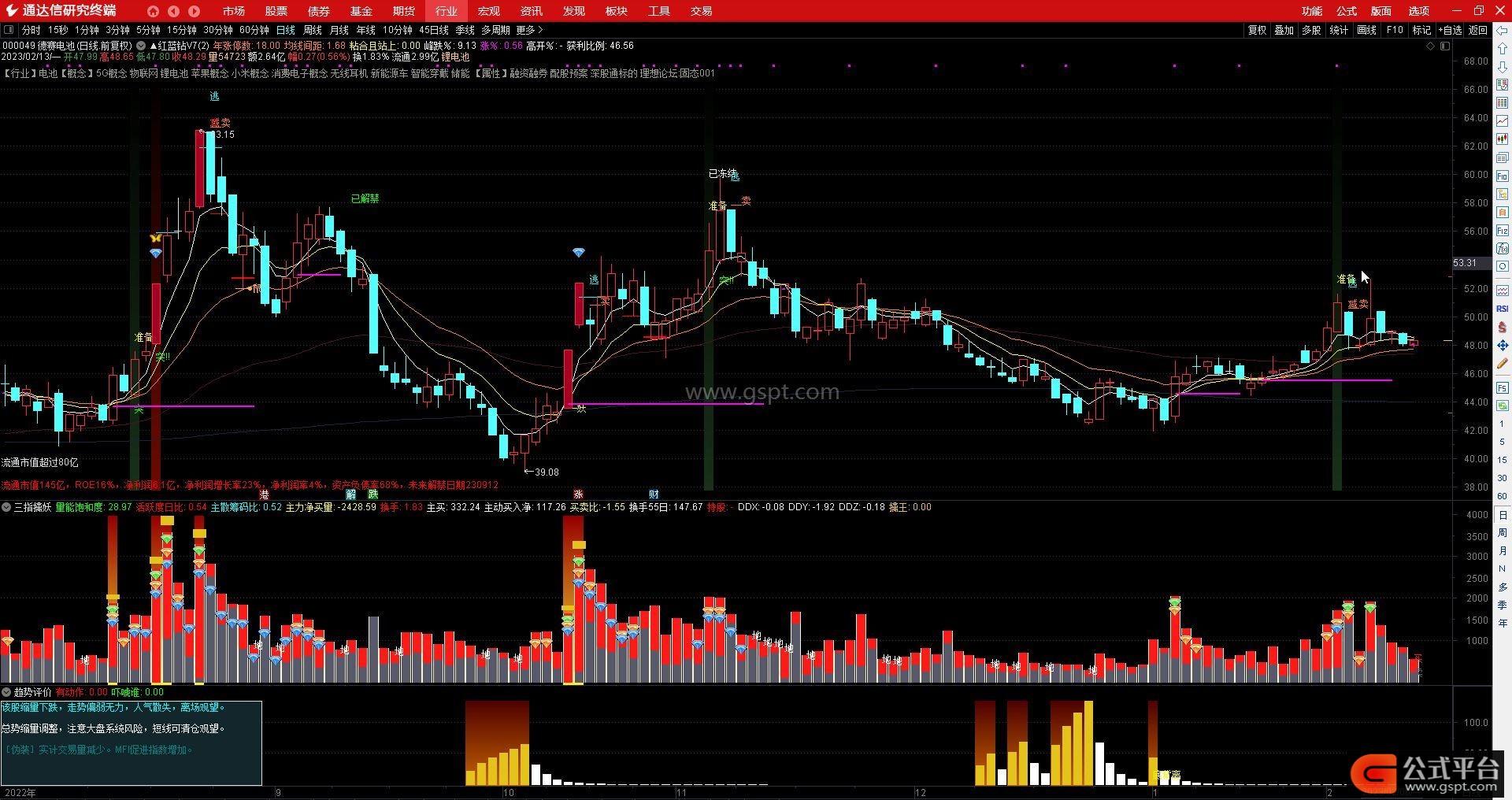
Task: Click the 画线 button
Action: click(x=1367, y=30)
